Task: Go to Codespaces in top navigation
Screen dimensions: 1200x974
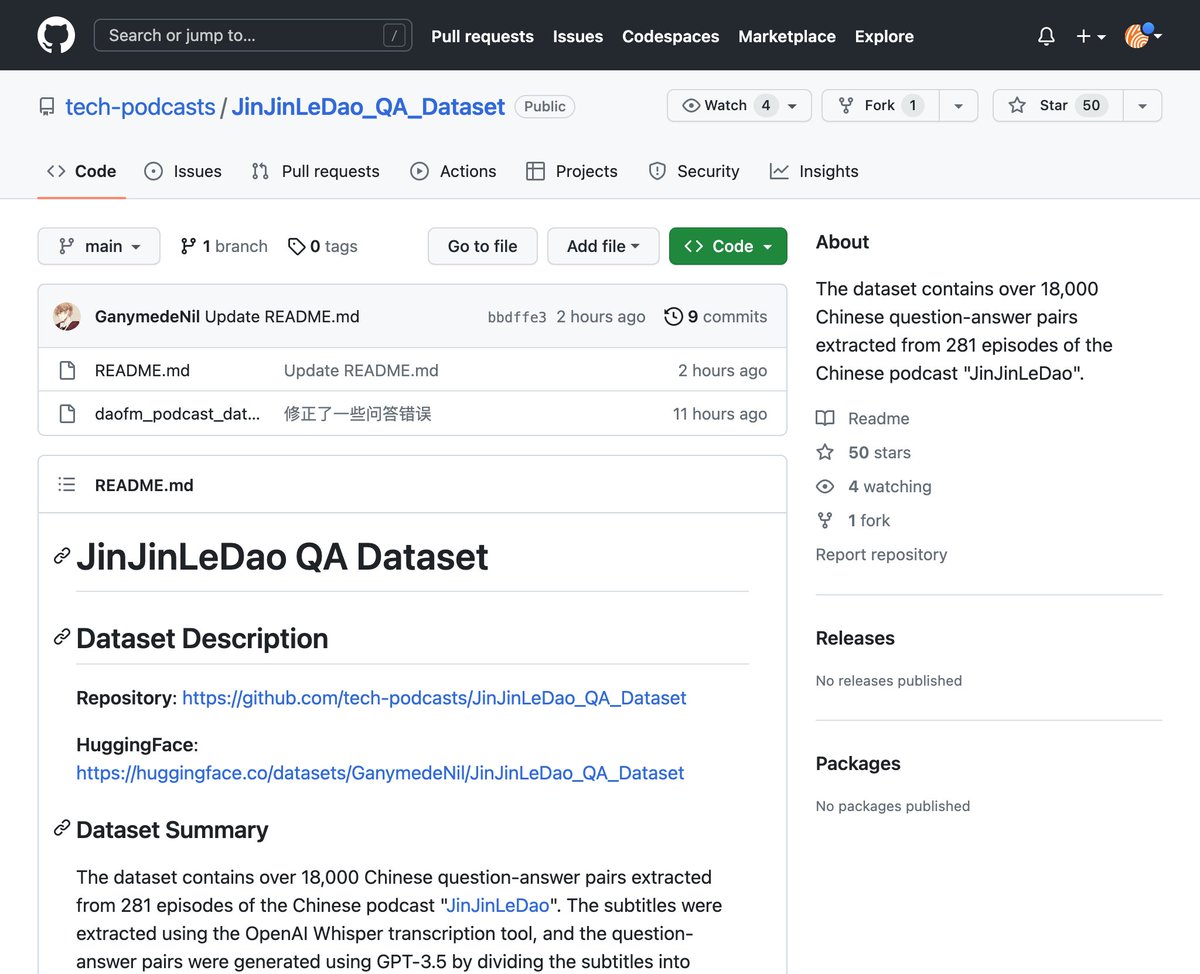Action: (670, 36)
